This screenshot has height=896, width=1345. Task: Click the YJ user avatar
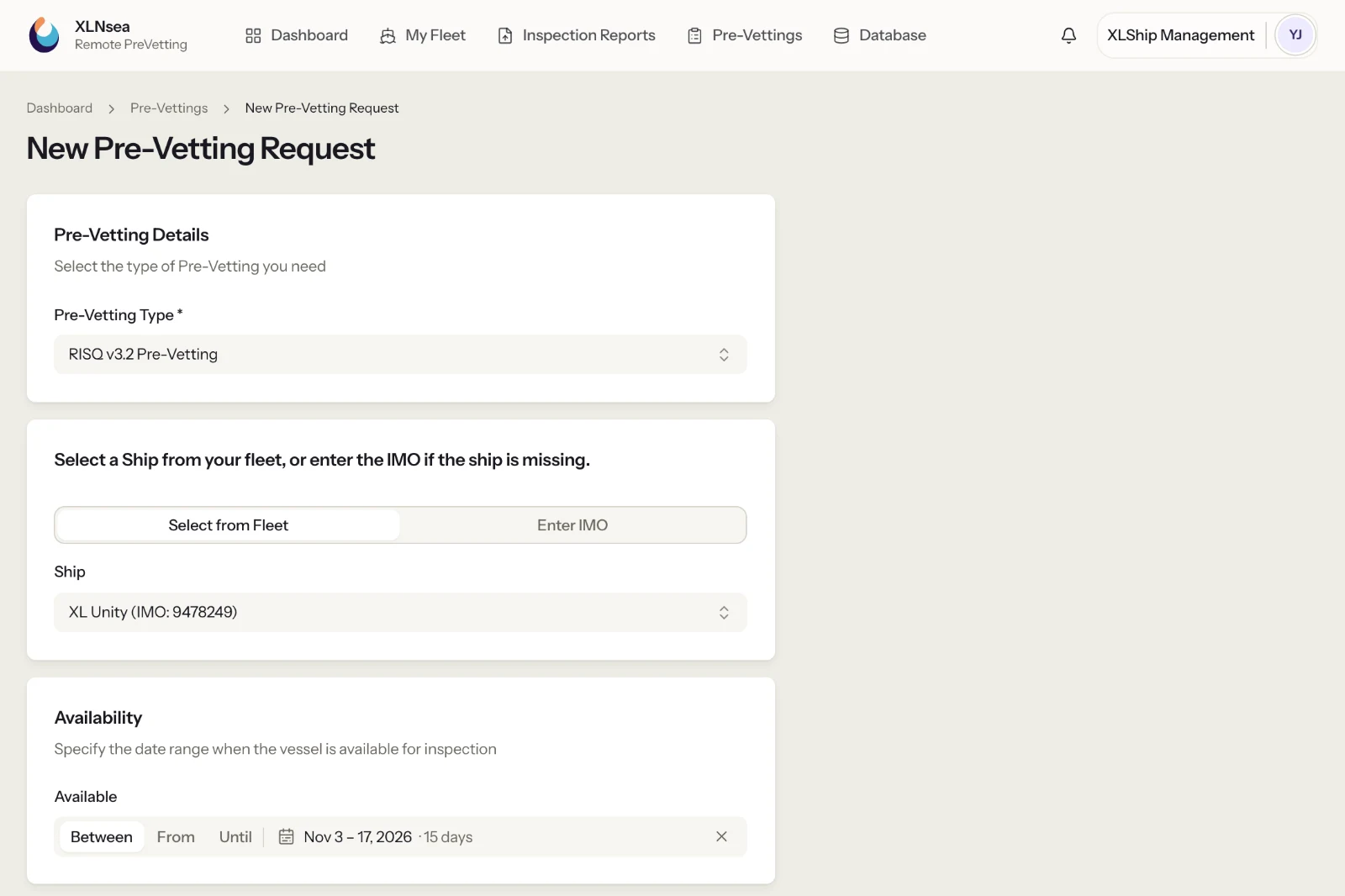point(1295,35)
